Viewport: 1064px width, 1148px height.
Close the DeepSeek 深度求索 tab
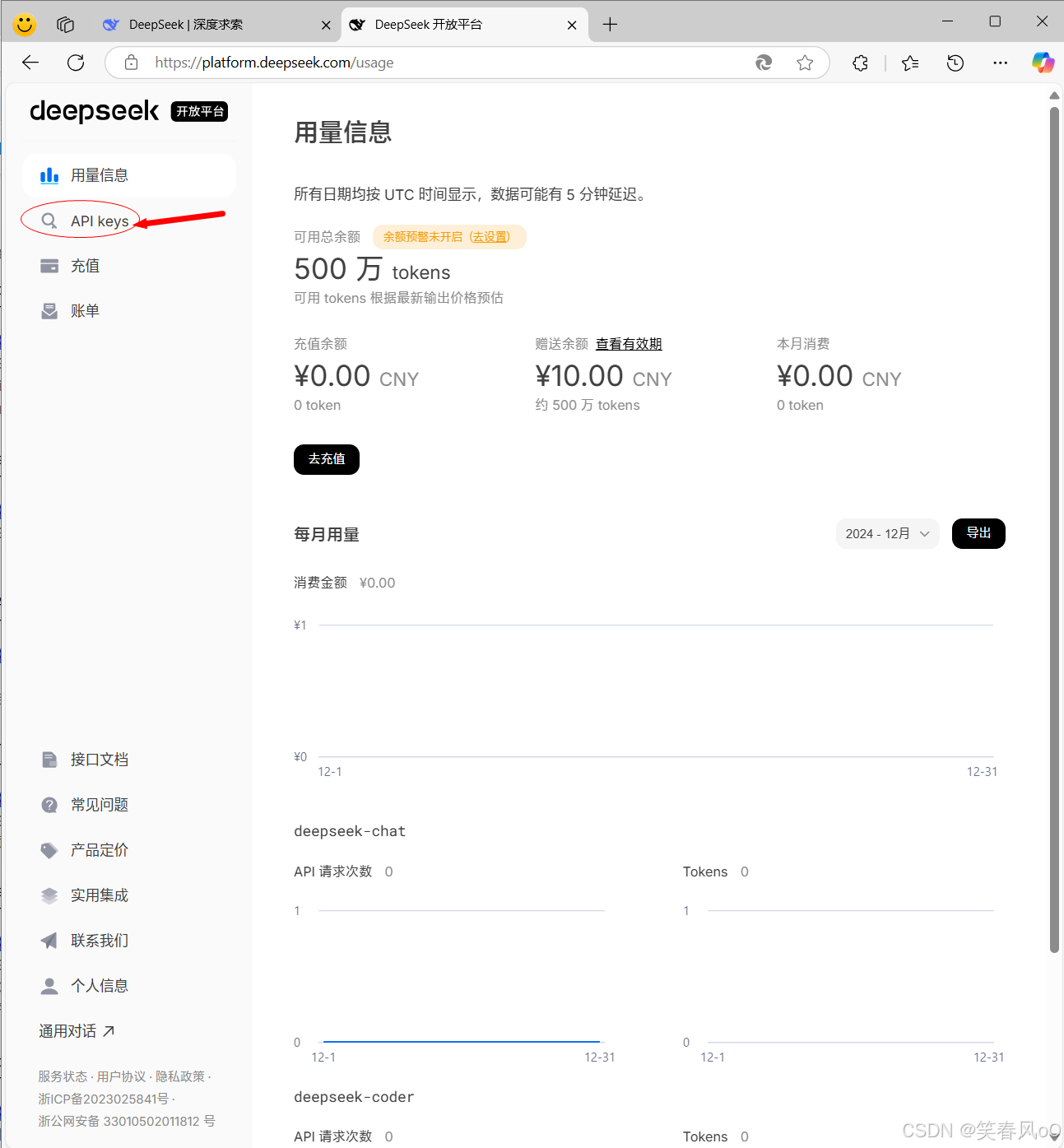click(x=326, y=25)
